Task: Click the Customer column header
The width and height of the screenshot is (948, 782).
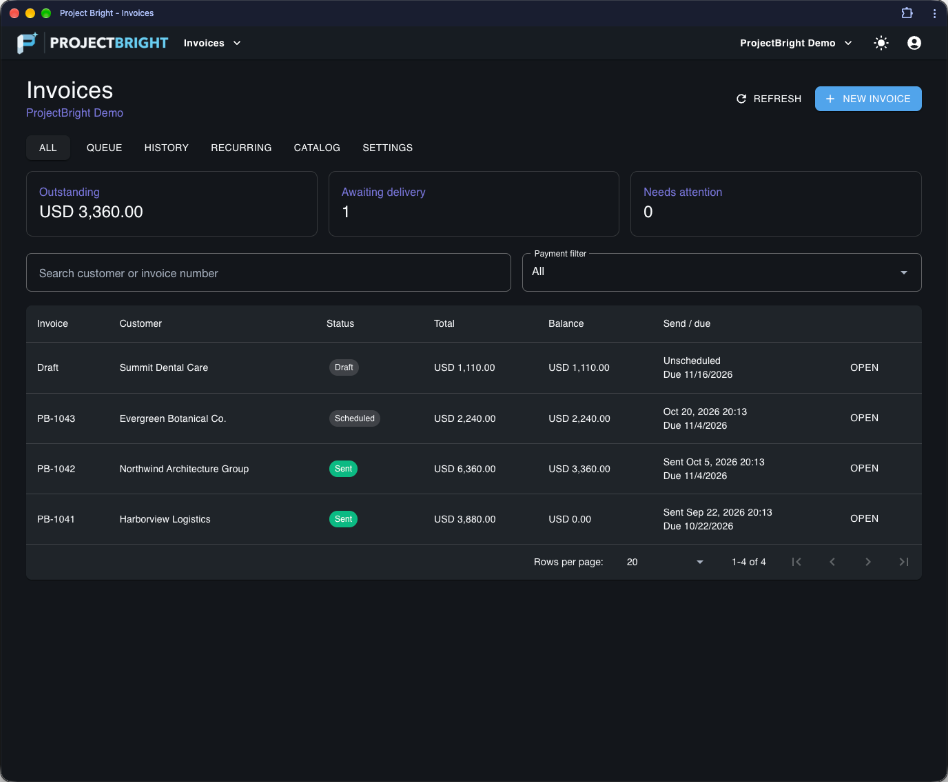Action: pyautogui.click(x=140, y=324)
